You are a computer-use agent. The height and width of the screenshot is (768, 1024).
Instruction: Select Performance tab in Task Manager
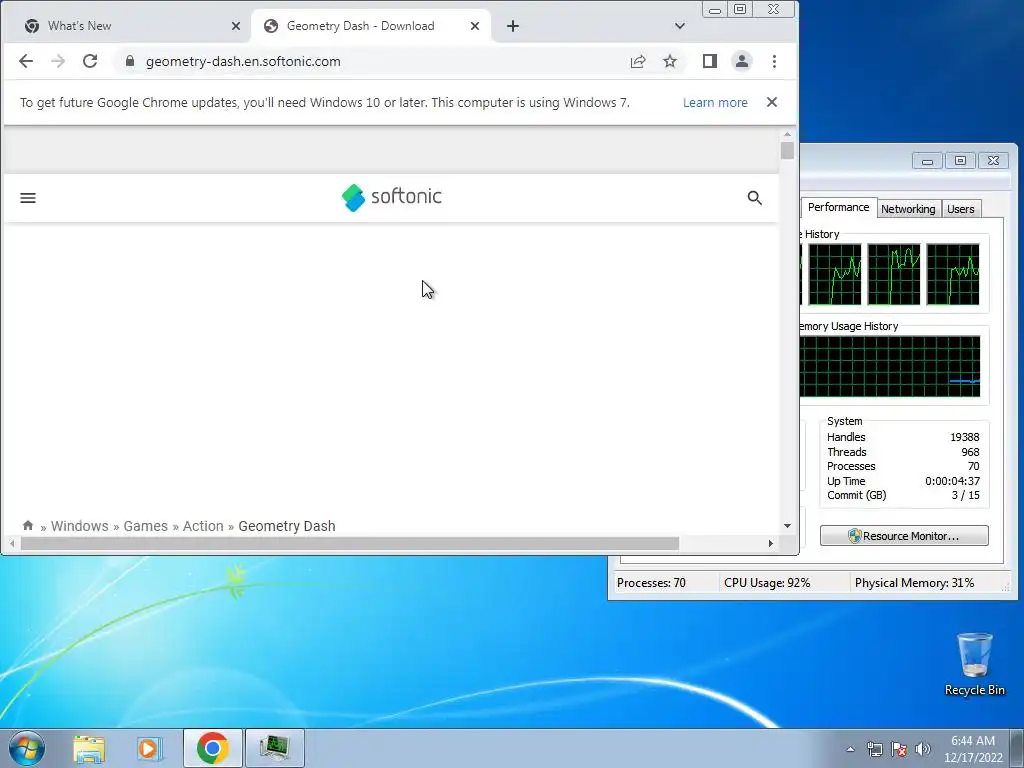coord(838,207)
